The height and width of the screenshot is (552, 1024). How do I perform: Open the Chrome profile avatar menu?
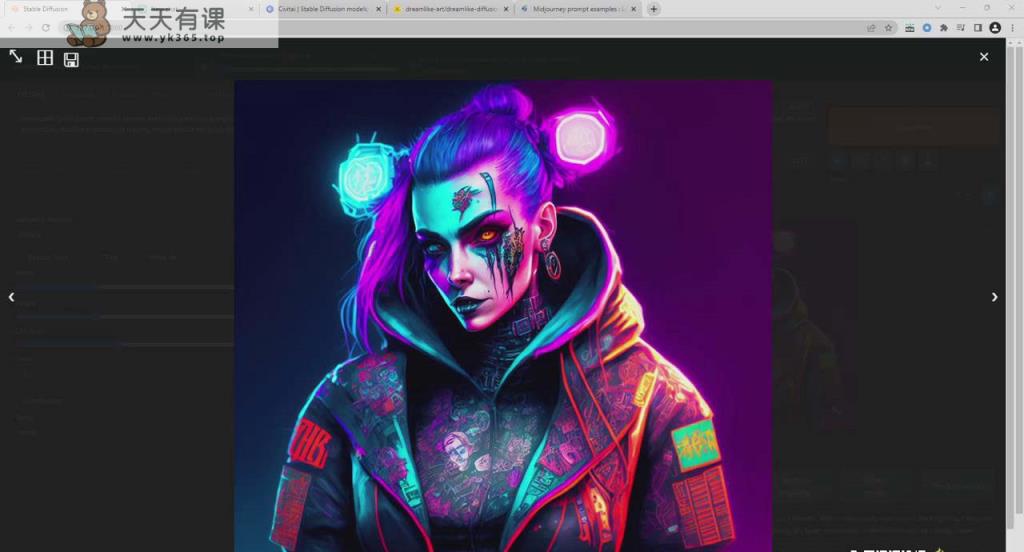tap(995, 27)
